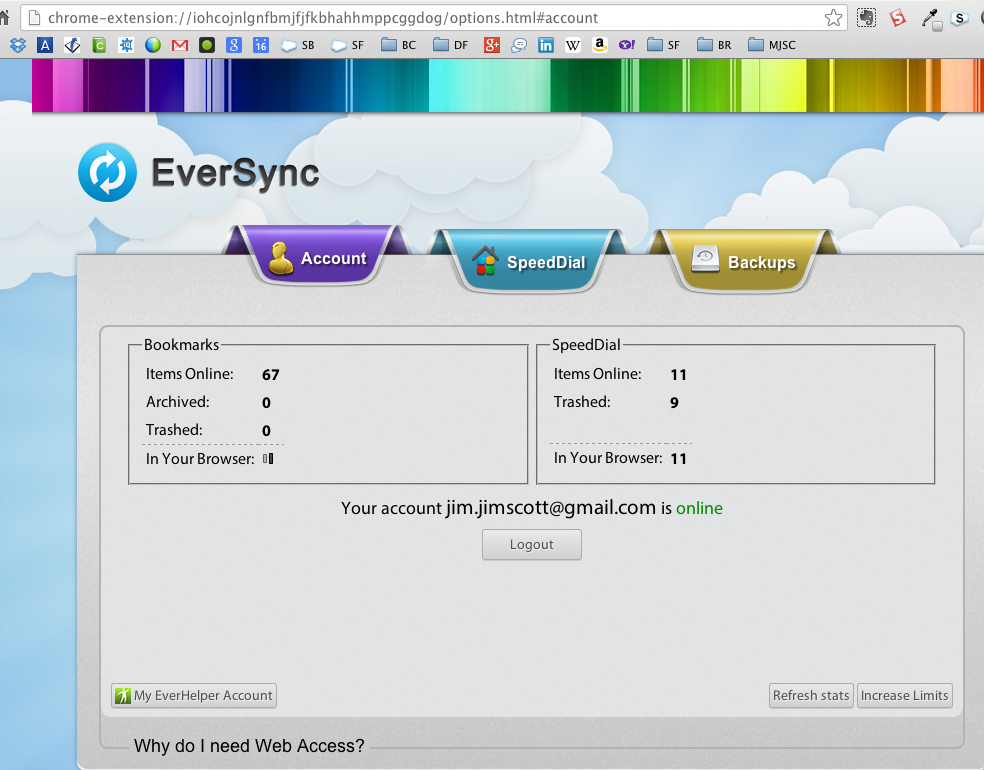Image resolution: width=984 pixels, height=770 pixels.
Task: Launch the Evernote clipper extension
Action: point(867,18)
